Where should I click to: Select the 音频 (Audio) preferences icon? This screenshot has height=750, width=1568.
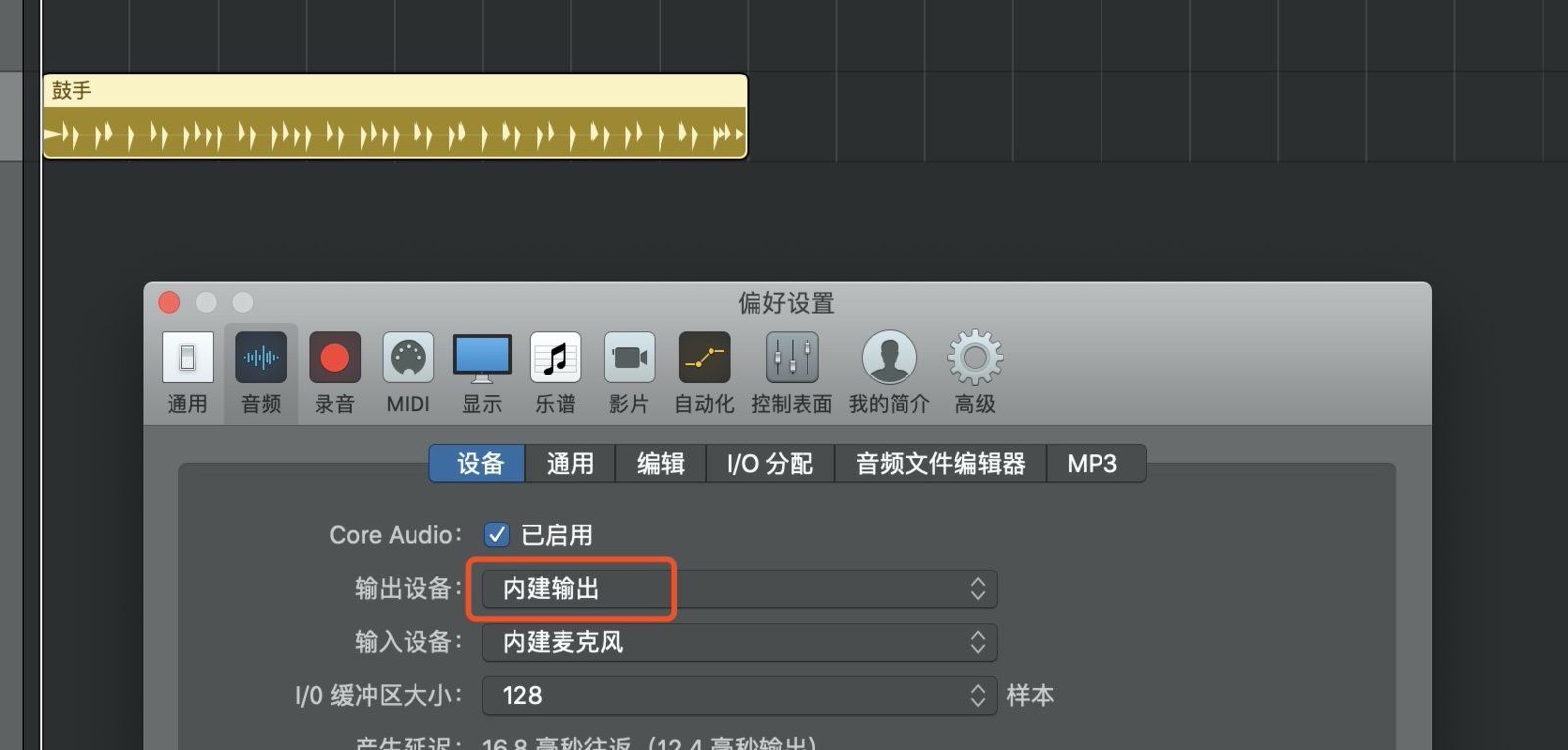[261, 374]
